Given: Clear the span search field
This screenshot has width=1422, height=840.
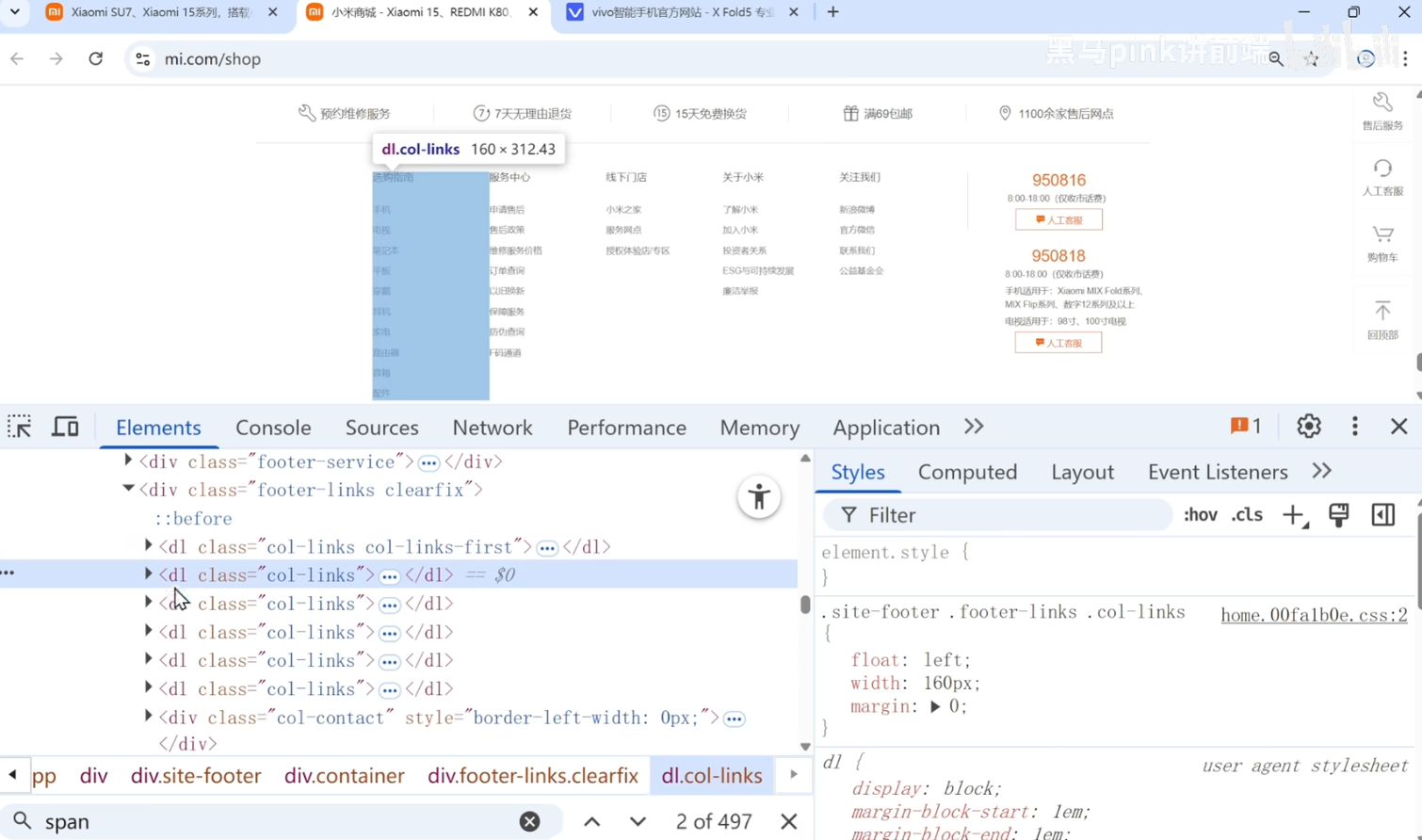Looking at the screenshot, I should pos(529,821).
